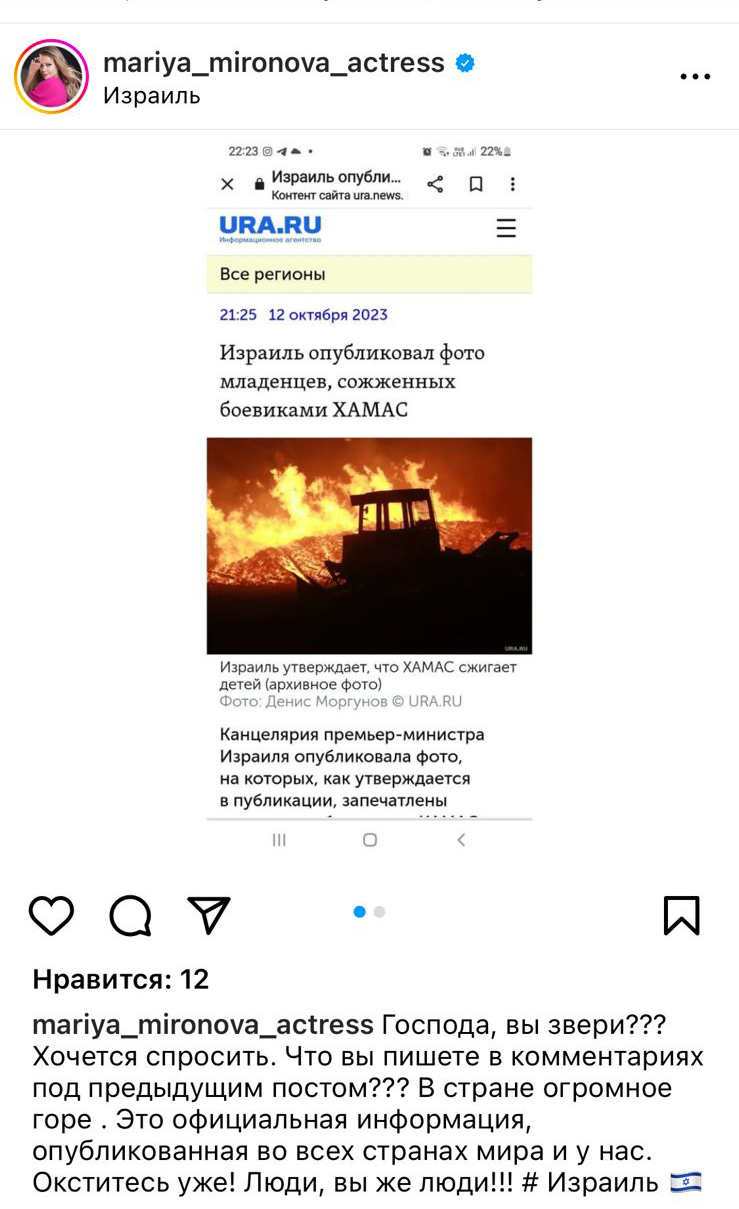The width and height of the screenshot is (739, 1209).
Task: Tap the blue verified badge
Action: pos(465,63)
